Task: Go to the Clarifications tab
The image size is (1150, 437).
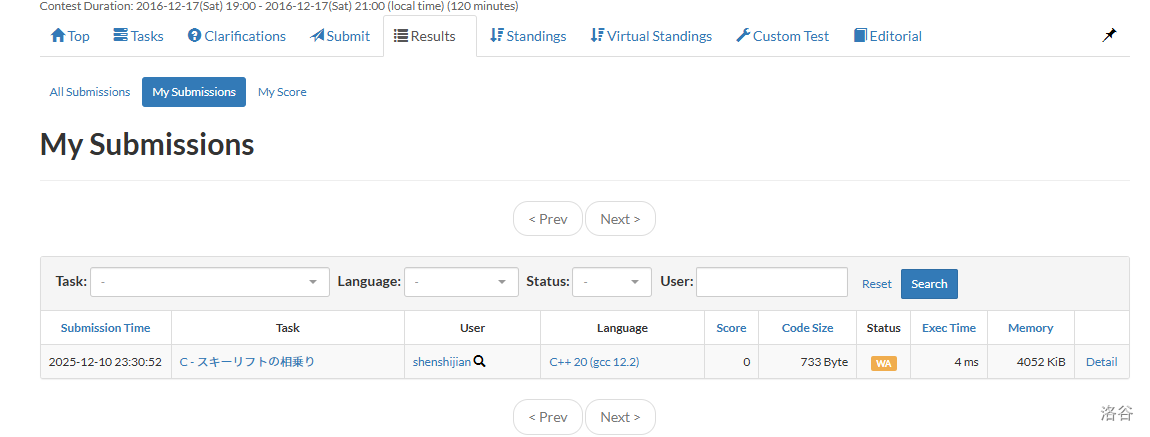Action: [237, 36]
